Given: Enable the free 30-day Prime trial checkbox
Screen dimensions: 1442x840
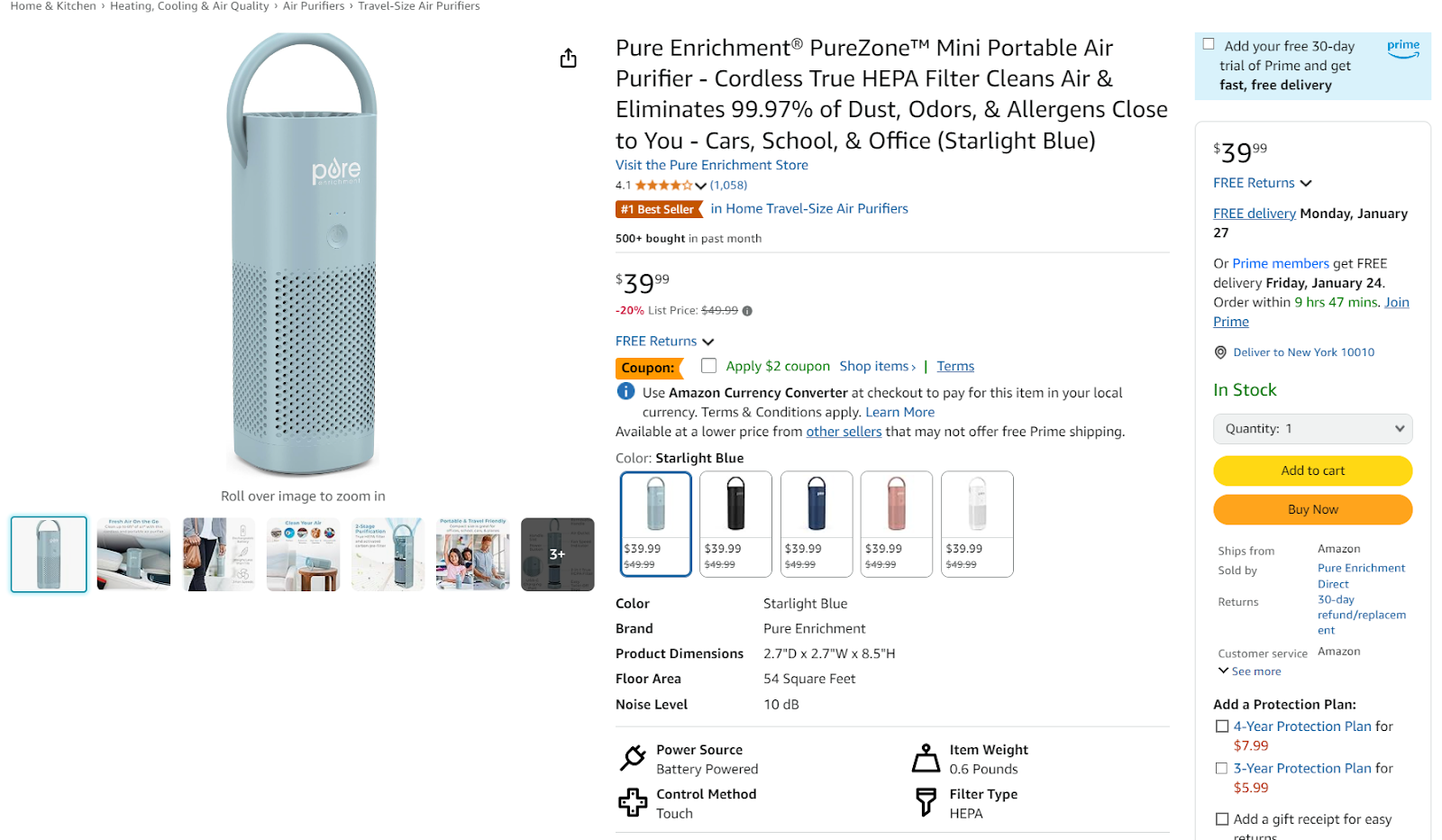Looking at the screenshot, I should pyautogui.click(x=1209, y=42).
